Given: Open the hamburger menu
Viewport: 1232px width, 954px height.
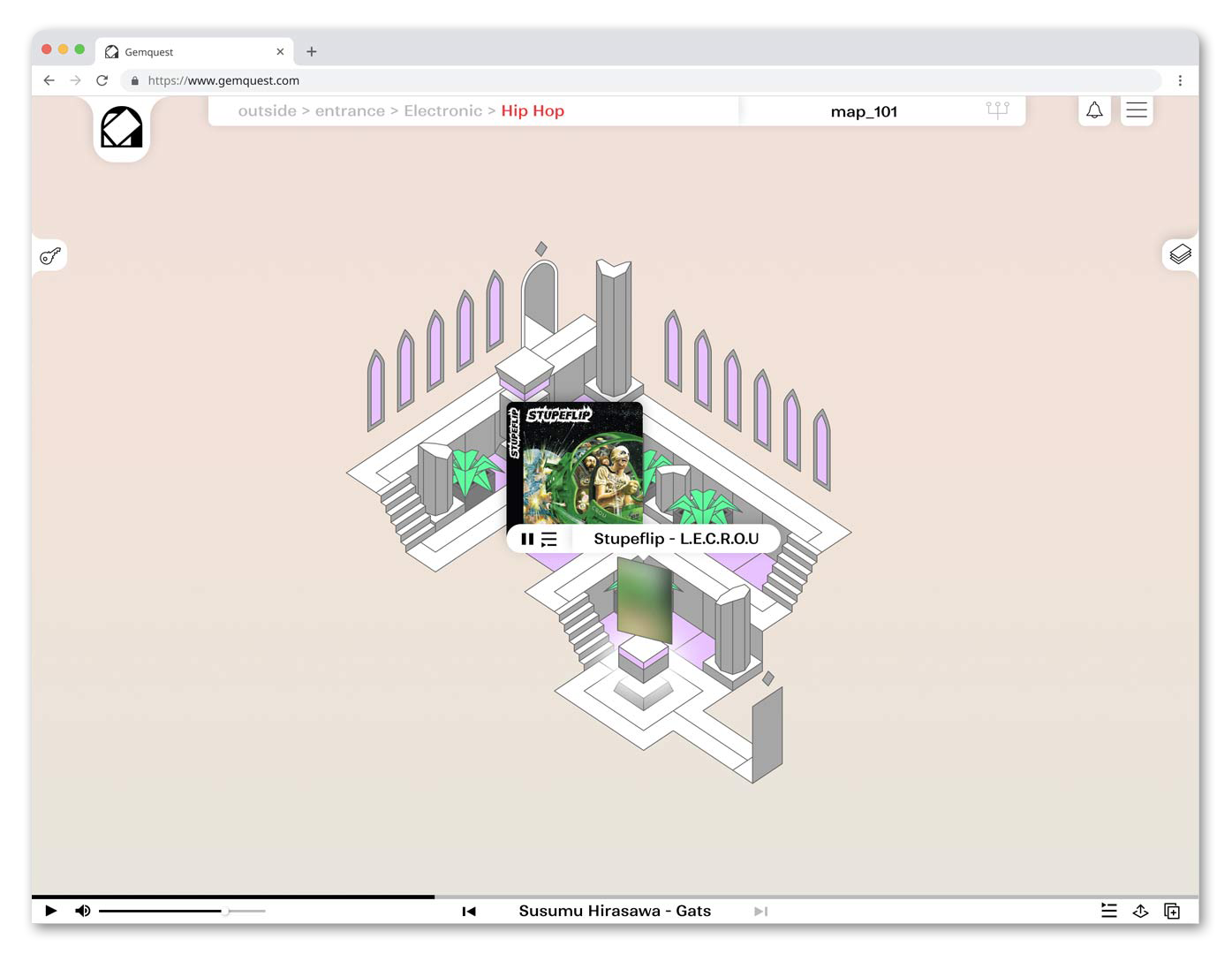Looking at the screenshot, I should [1137, 110].
